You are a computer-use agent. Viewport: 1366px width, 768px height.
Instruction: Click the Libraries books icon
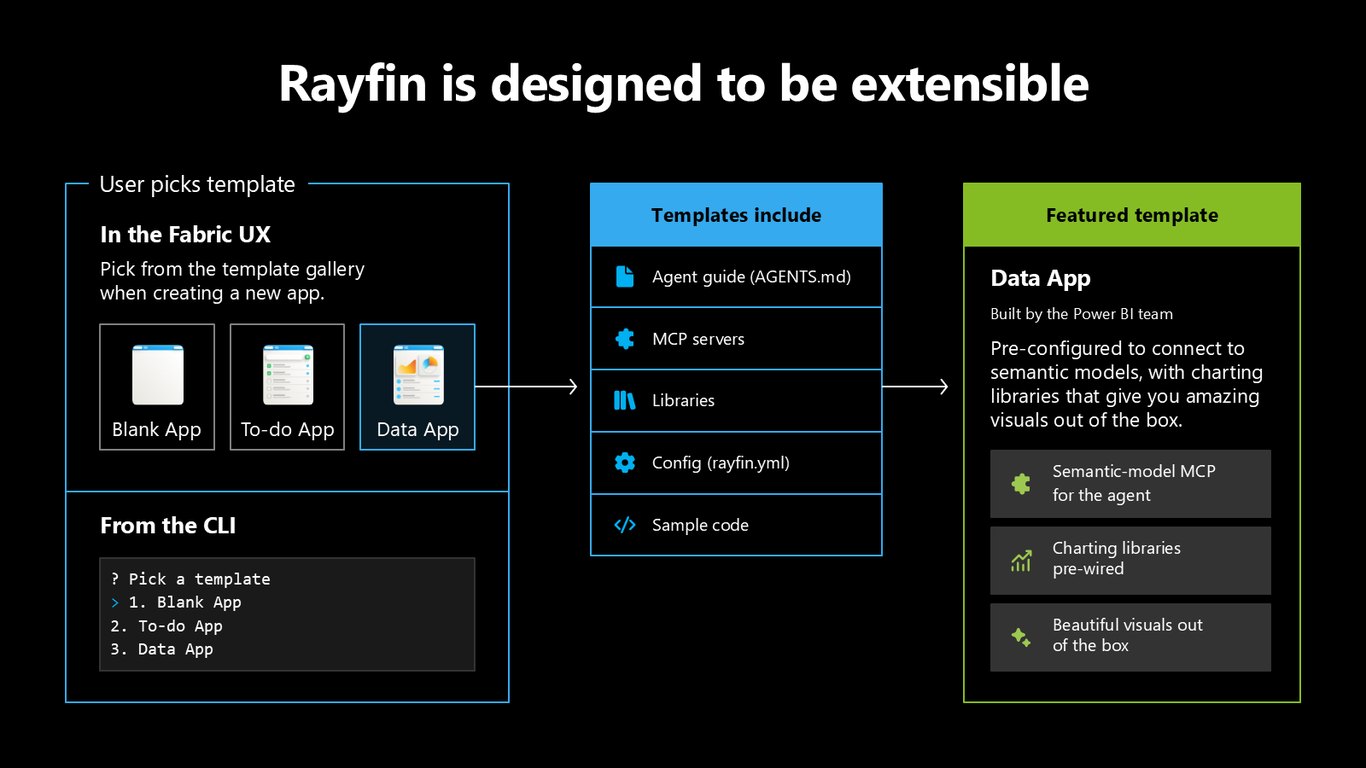[625, 401]
